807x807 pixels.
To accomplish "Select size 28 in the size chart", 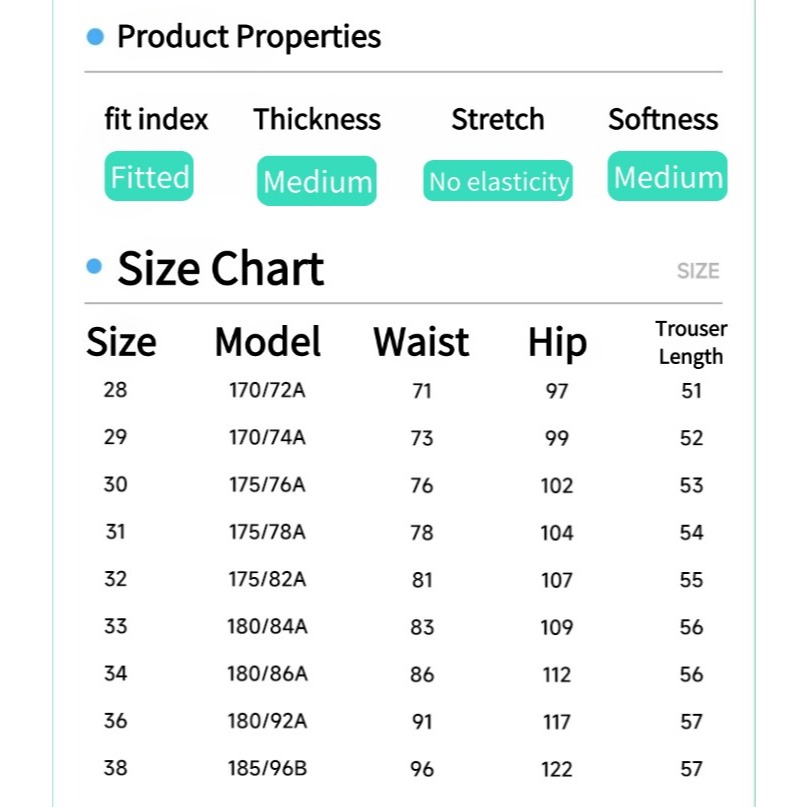I will (x=116, y=390).
